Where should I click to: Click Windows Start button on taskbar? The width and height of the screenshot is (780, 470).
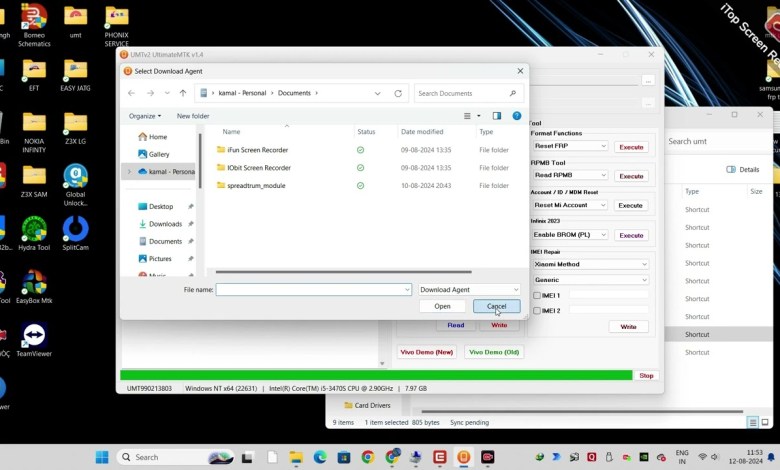pos(102,457)
